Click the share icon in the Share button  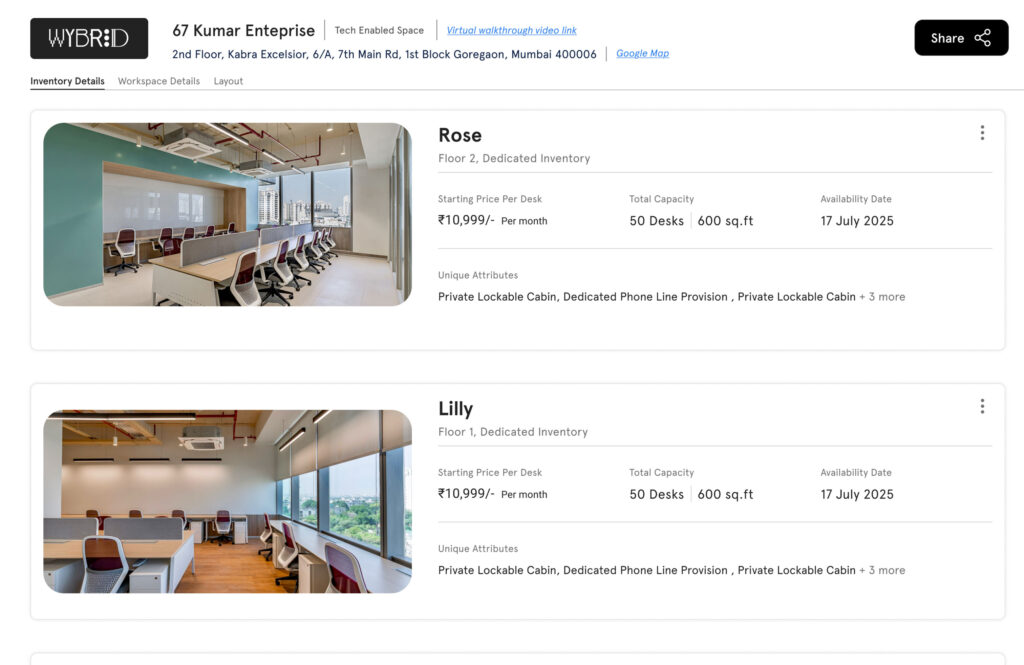pyautogui.click(x=983, y=38)
